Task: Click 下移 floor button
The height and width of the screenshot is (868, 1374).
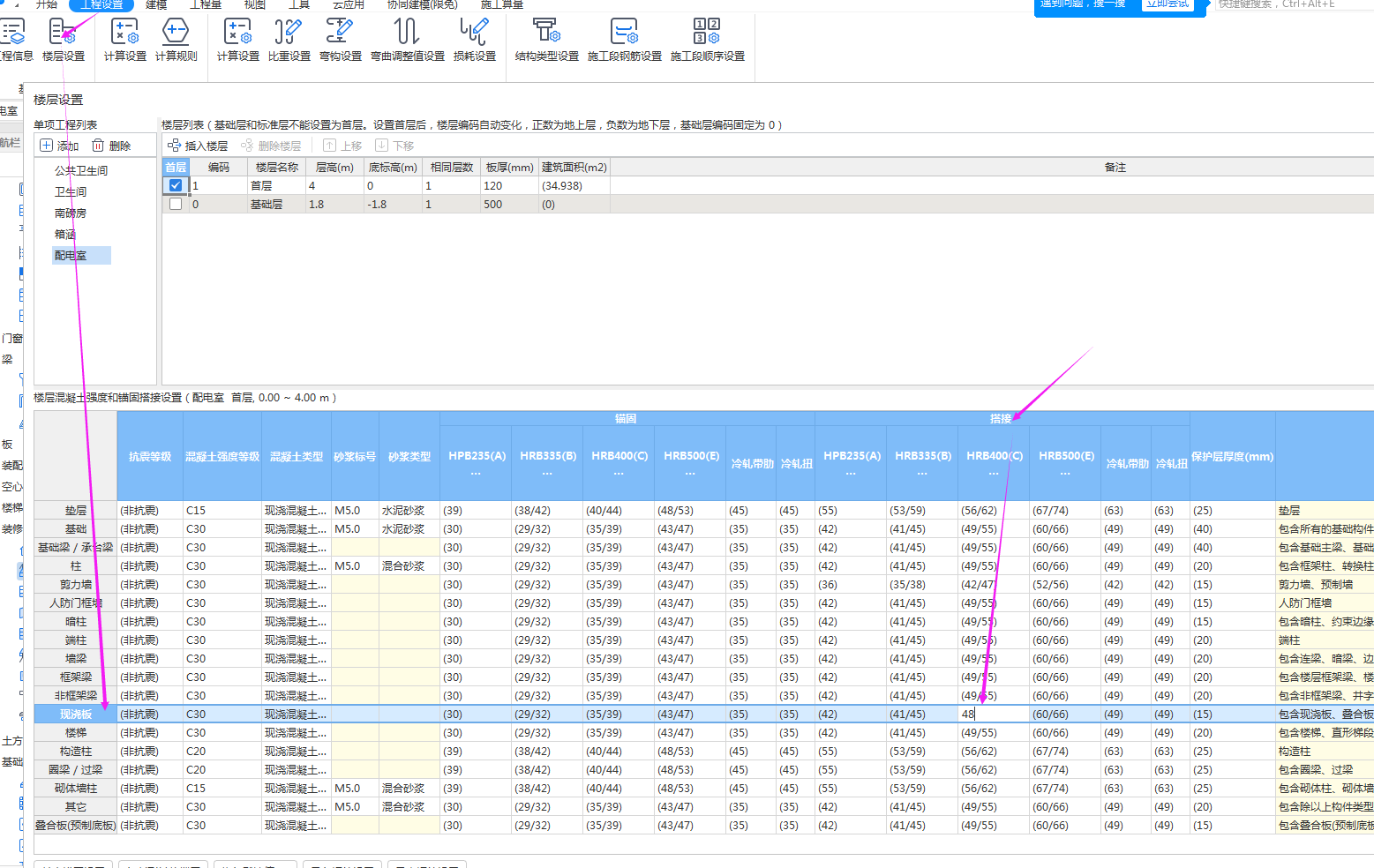Action: 394,146
